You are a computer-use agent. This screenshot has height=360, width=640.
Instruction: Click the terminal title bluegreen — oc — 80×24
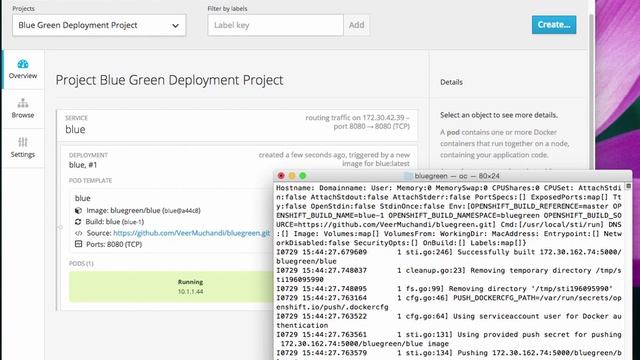[457, 176]
